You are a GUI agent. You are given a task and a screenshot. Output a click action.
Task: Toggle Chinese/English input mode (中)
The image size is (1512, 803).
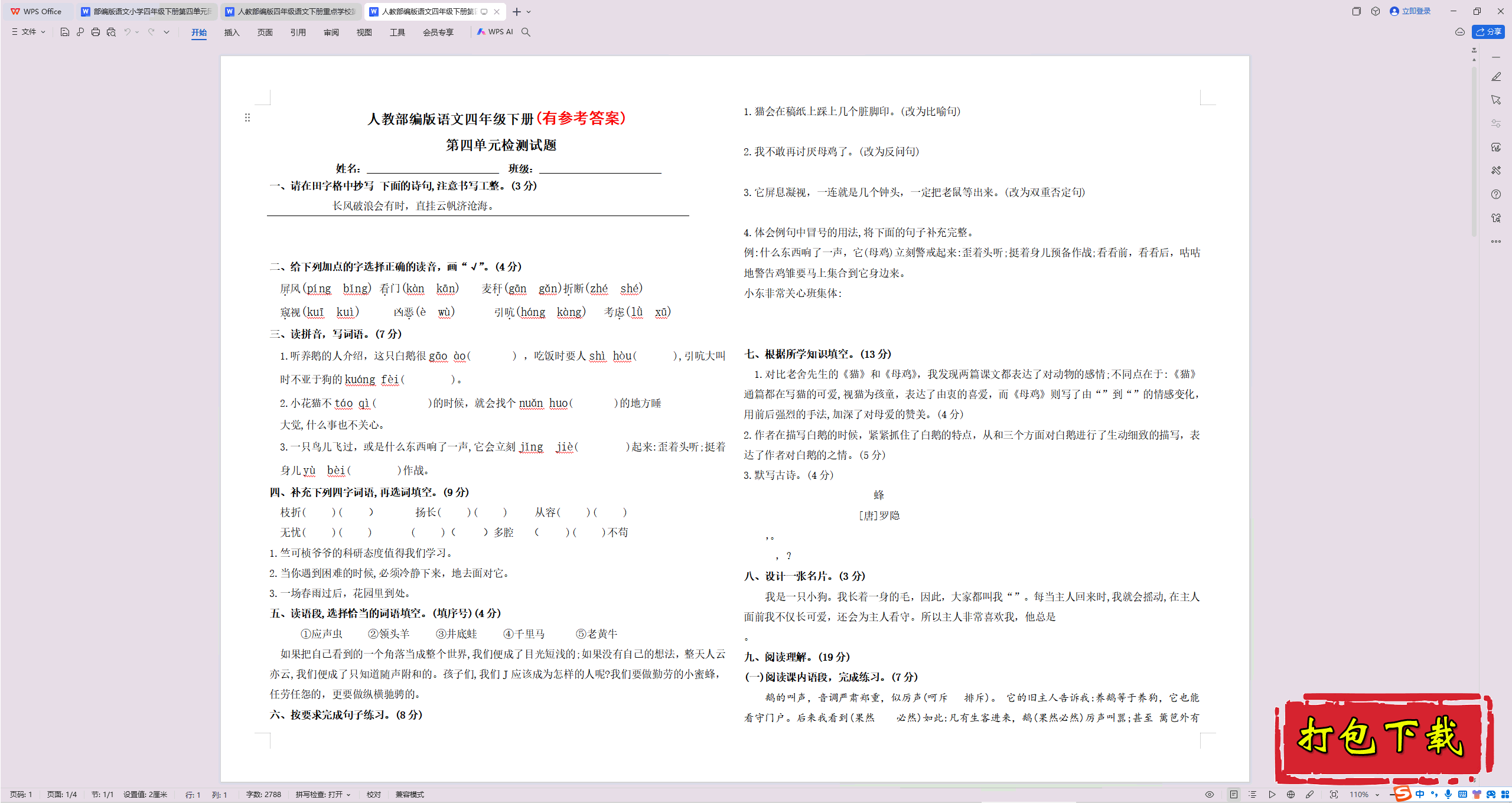pos(1420,794)
